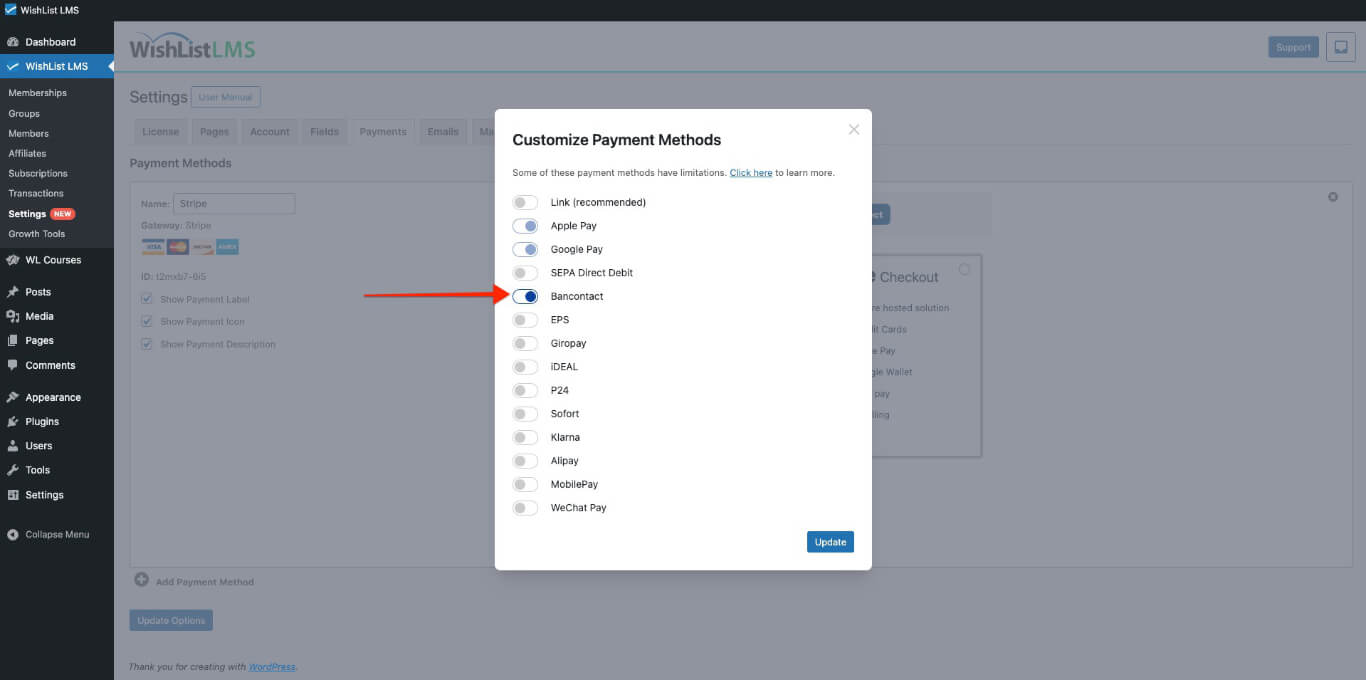
Task: Click the WishList LMS sidebar icon
Action: coord(14,66)
